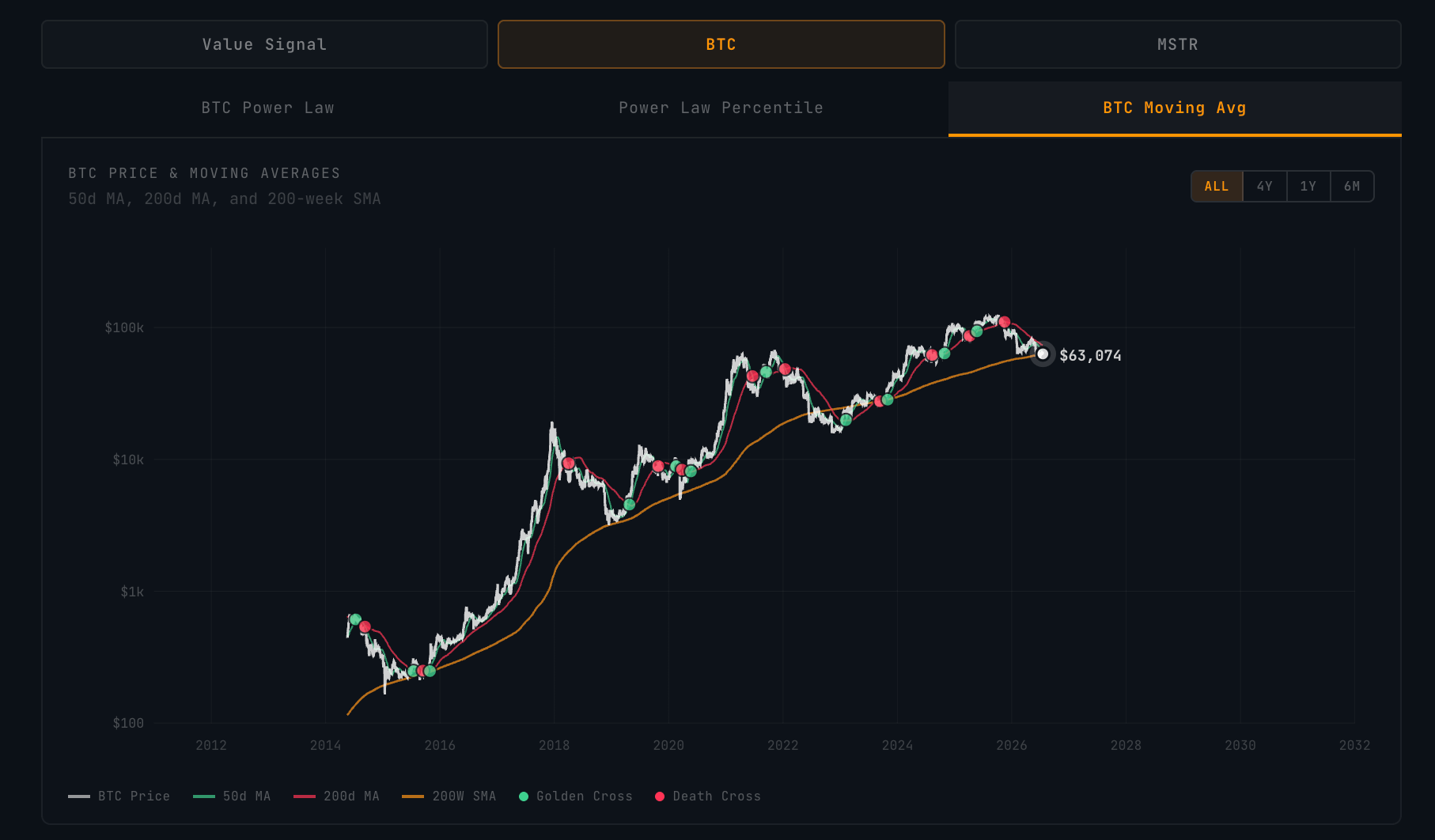Toggle the BTC Price legend entry
This screenshot has width=1435, height=840.
coord(119,796)
